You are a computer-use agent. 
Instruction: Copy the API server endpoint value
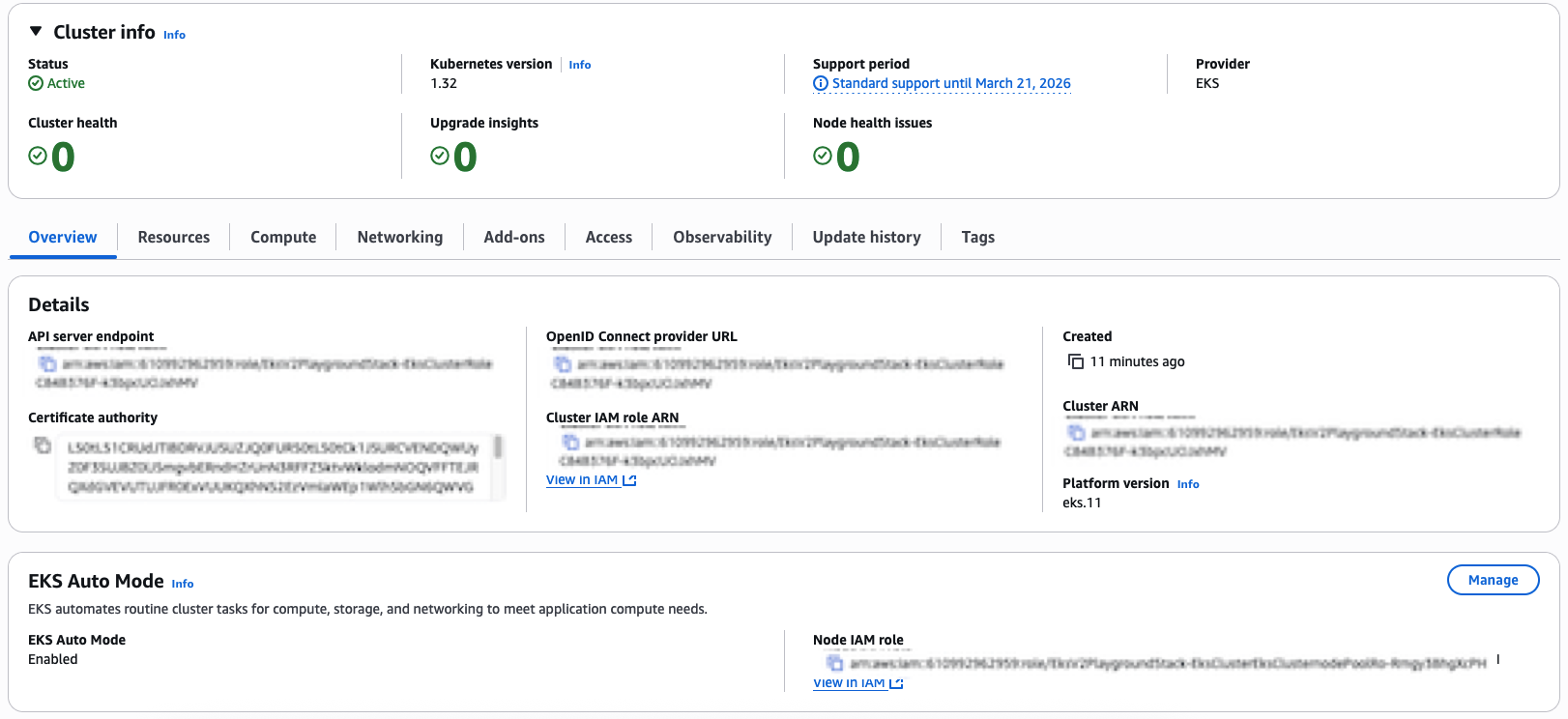(46, 363)
